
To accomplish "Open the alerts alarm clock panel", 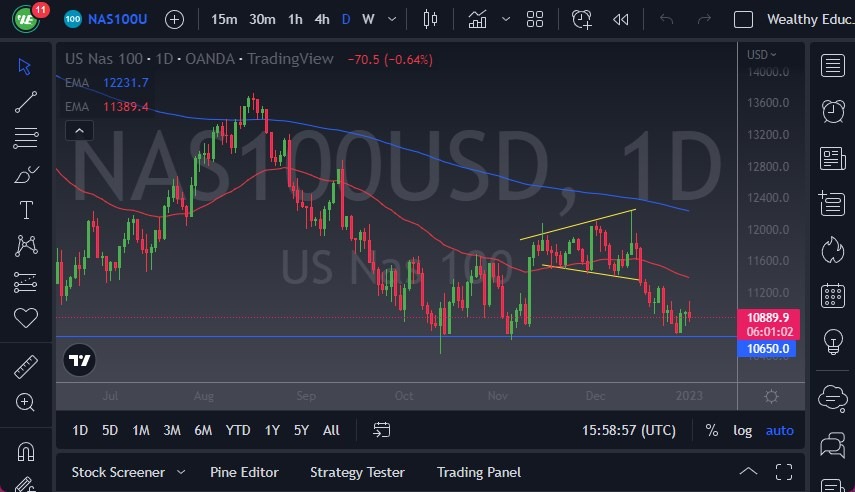I will click(832, 111).
